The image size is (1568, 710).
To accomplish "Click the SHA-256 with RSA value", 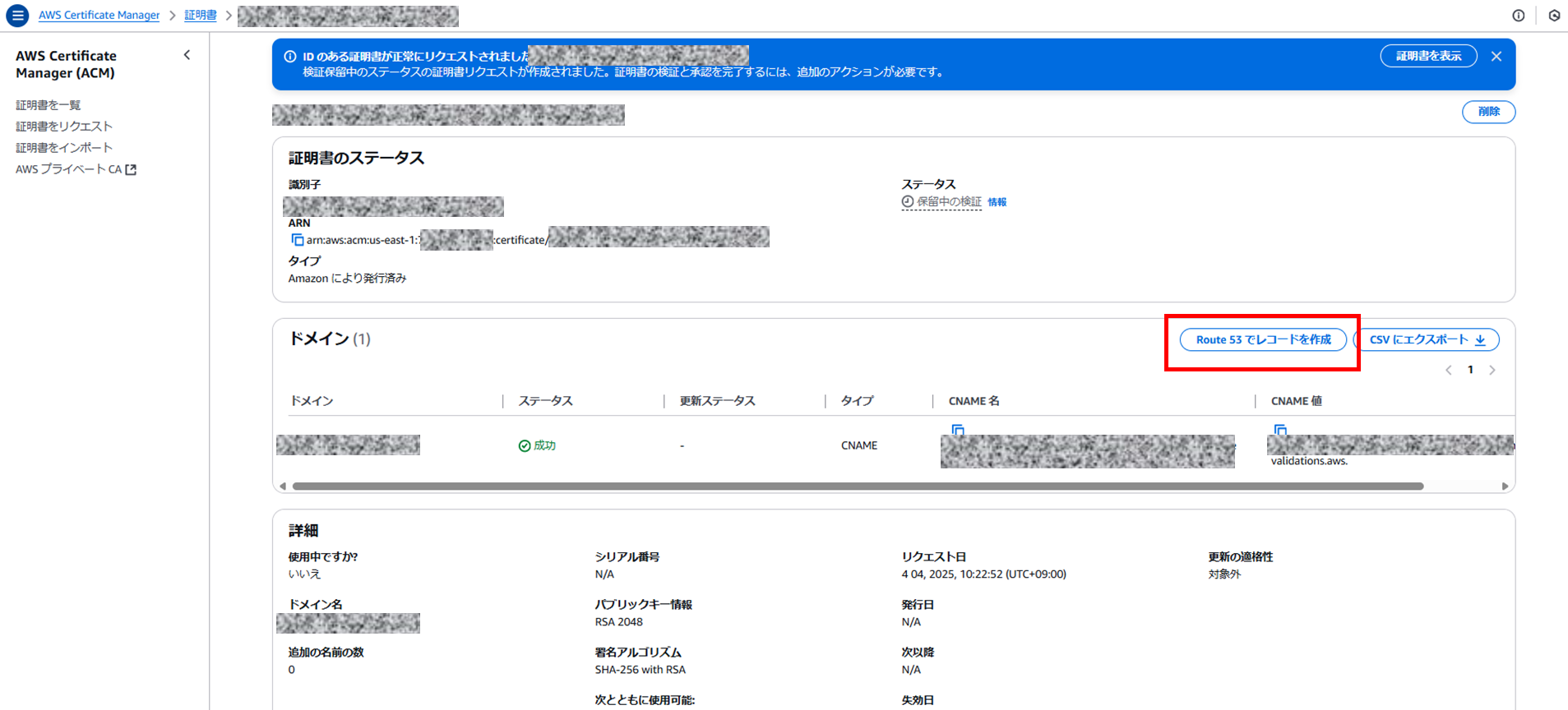I will (641, 670).
